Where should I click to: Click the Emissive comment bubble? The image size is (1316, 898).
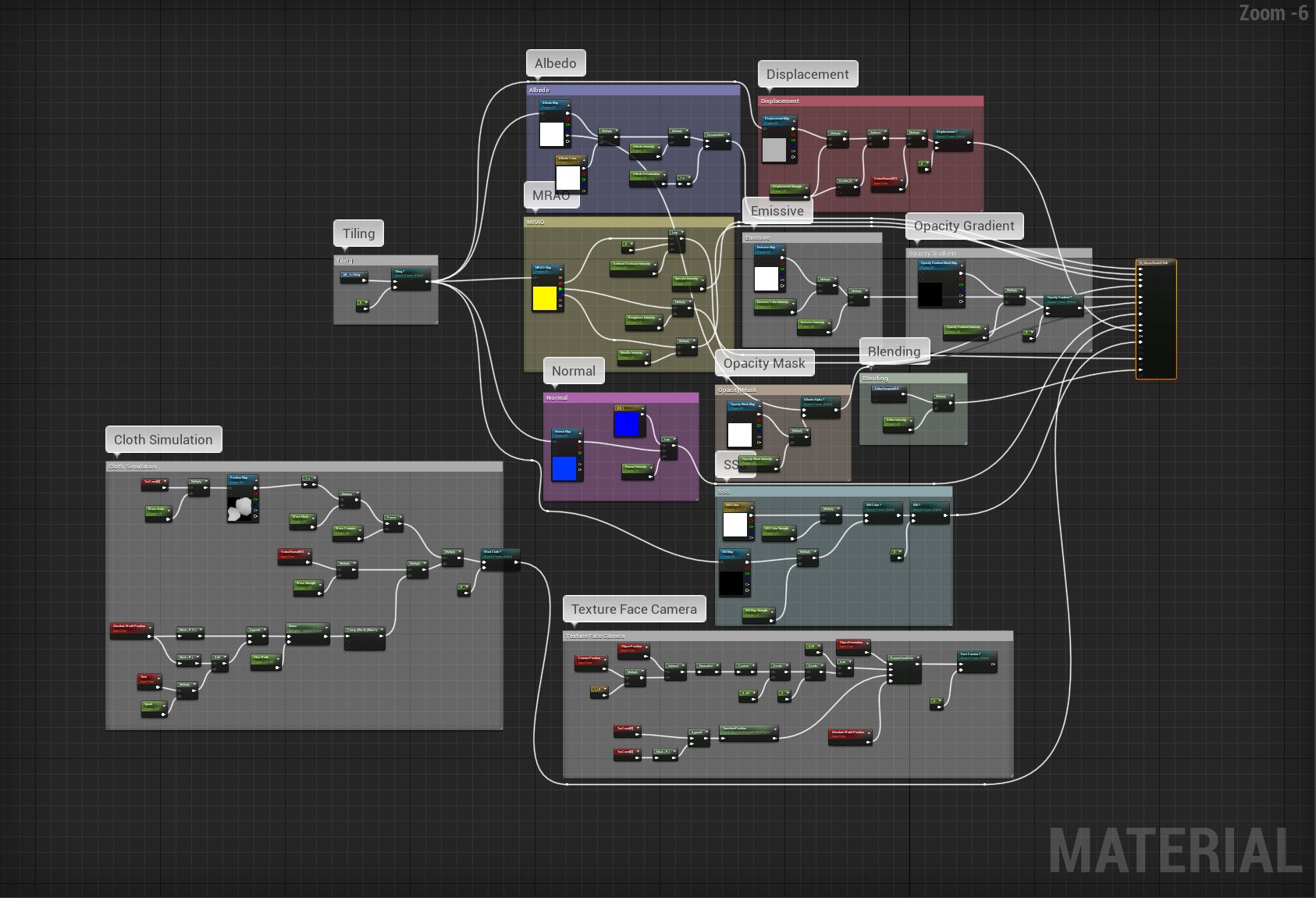pyautogui.click(x=777, y=211)
